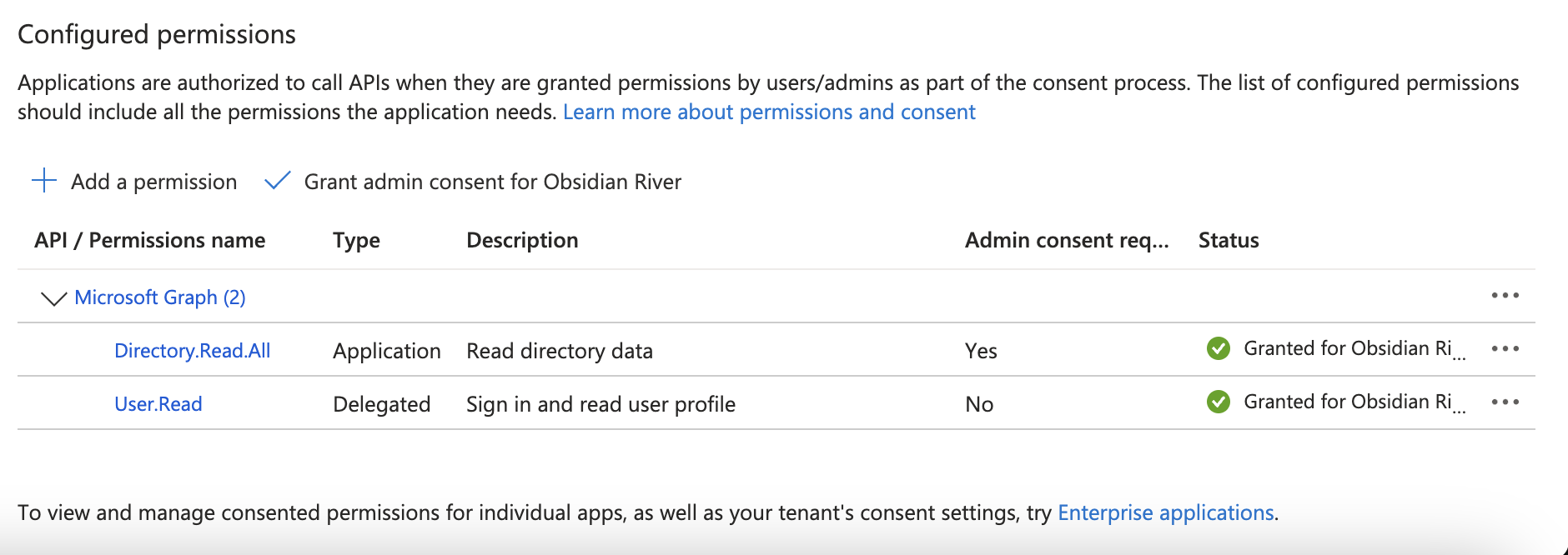
Task: Open the User.Read permission link
Action: [x=158, y=404]
